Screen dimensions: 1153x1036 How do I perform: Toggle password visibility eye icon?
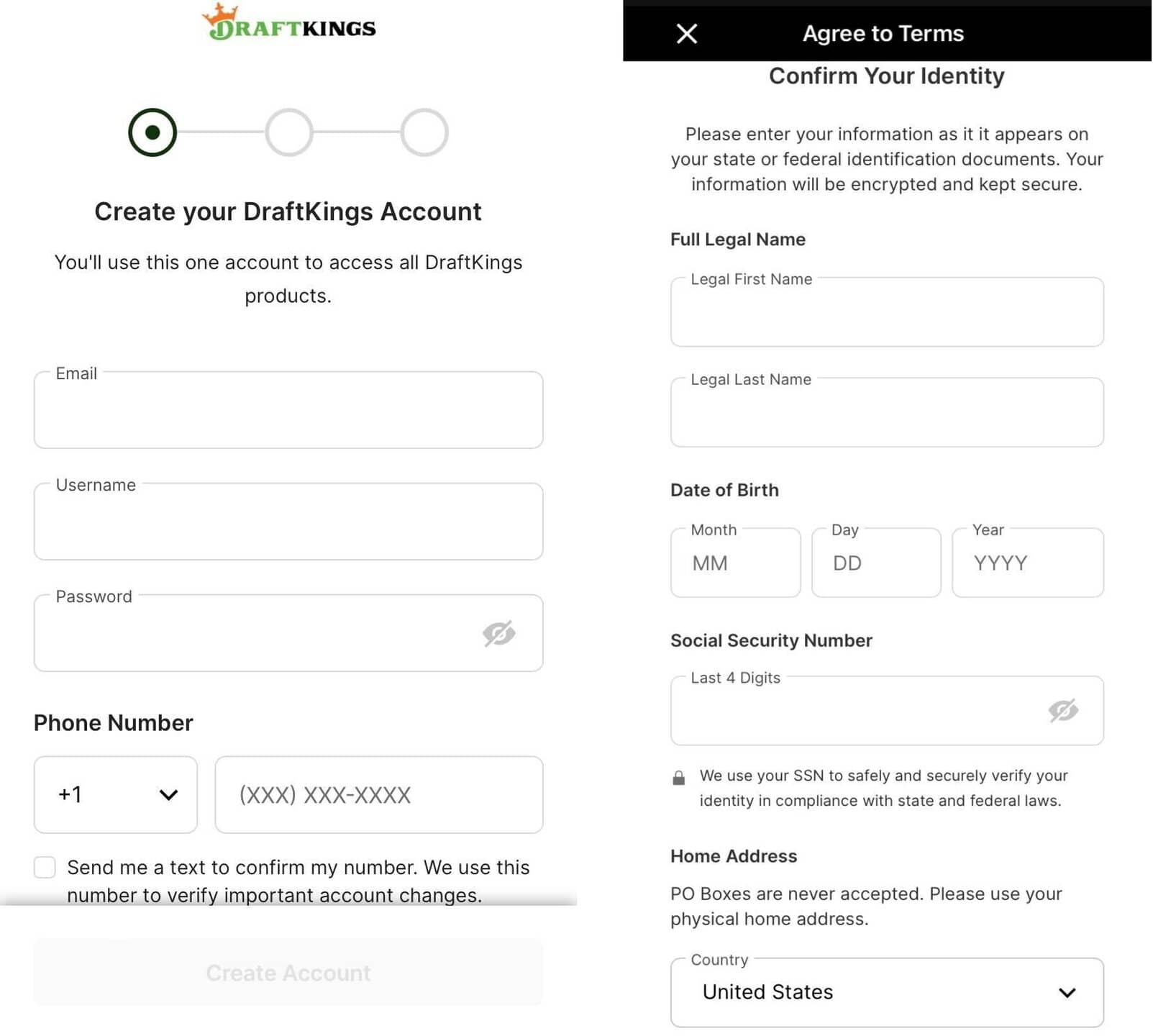499,634
